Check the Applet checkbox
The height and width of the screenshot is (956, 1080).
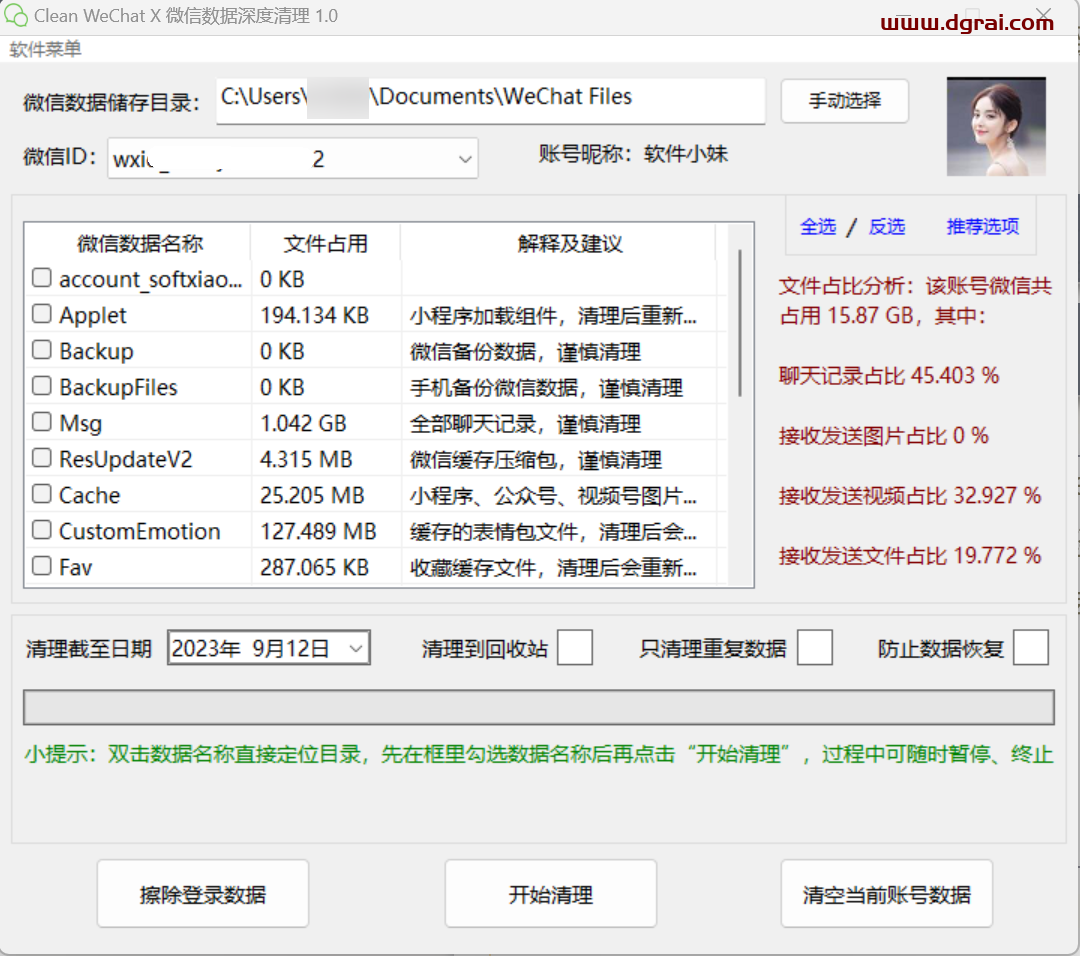[x=42, y=314]
